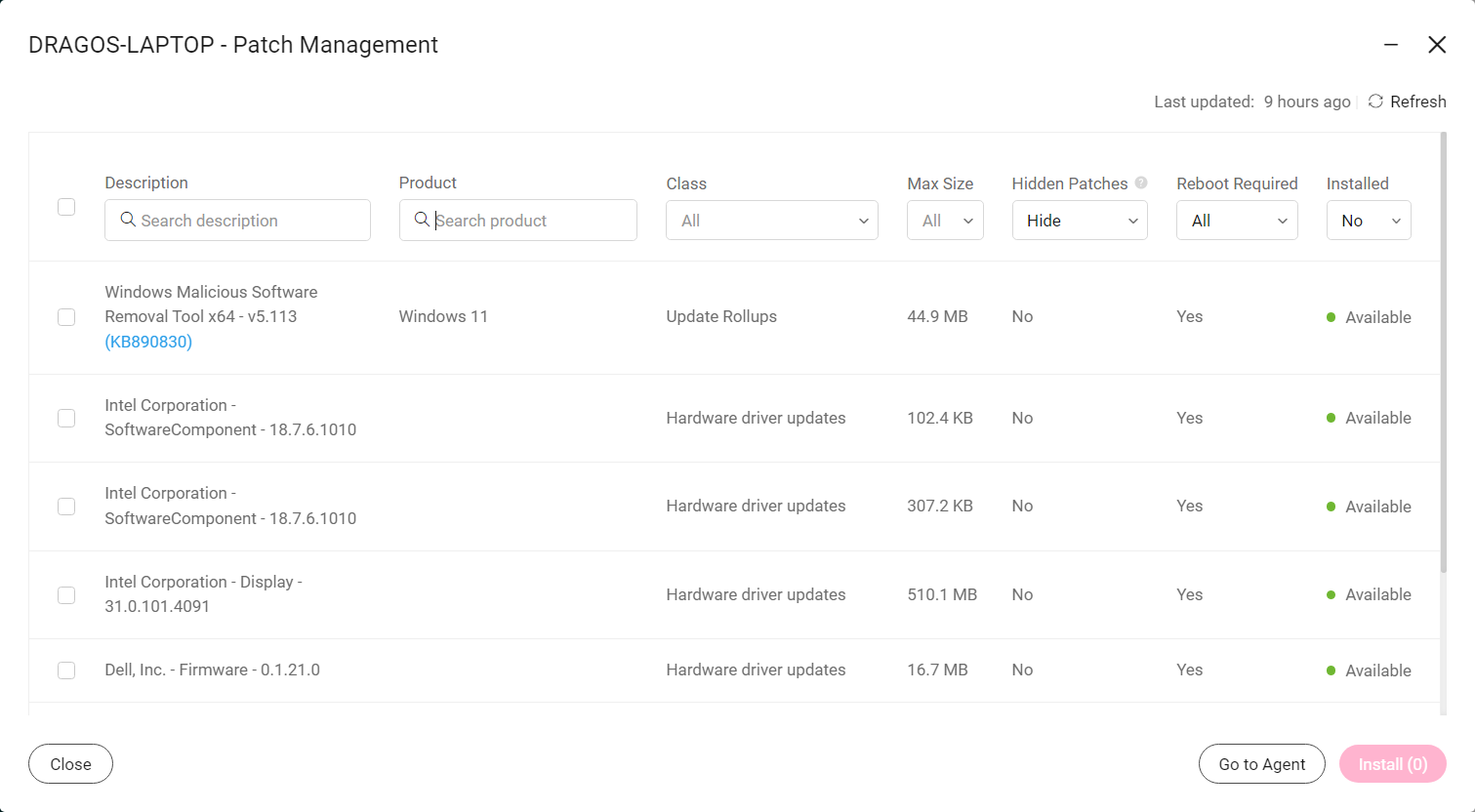Open the Max Size filter dropdown
1475x812 pixels.
pos(945,221)
